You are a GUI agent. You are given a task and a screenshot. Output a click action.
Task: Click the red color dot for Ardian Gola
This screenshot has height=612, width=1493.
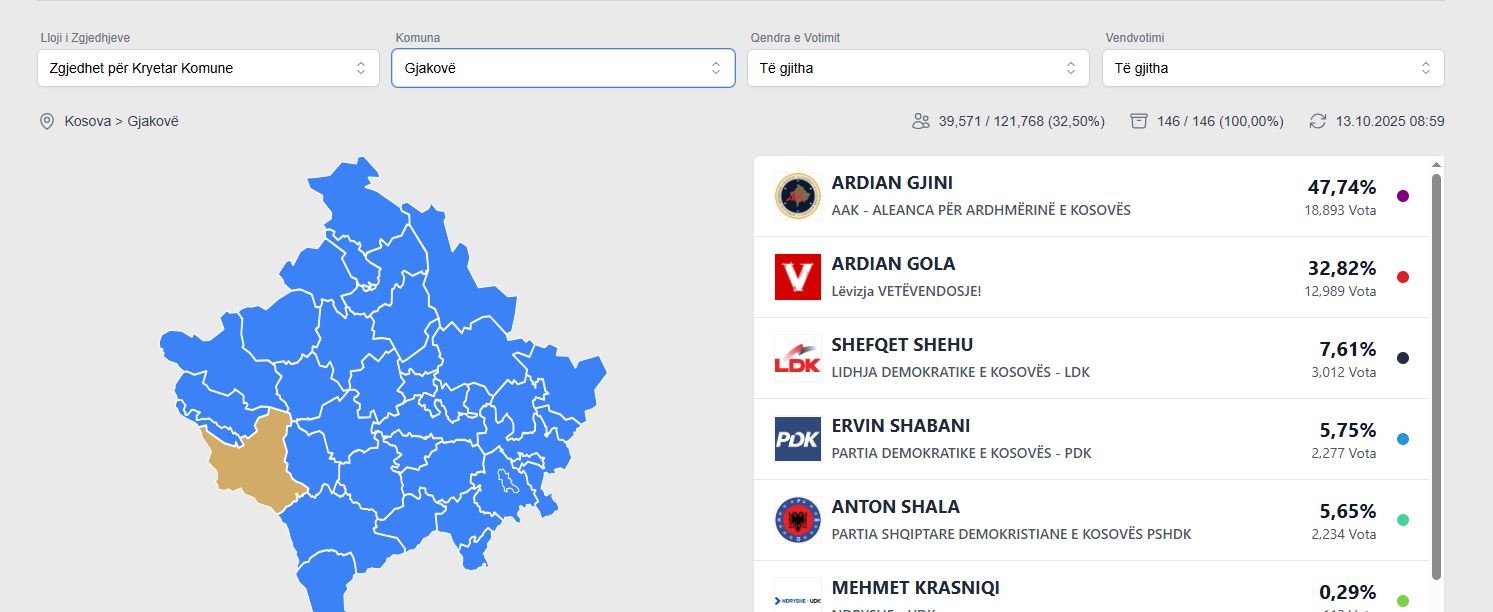pos(1402,277)
